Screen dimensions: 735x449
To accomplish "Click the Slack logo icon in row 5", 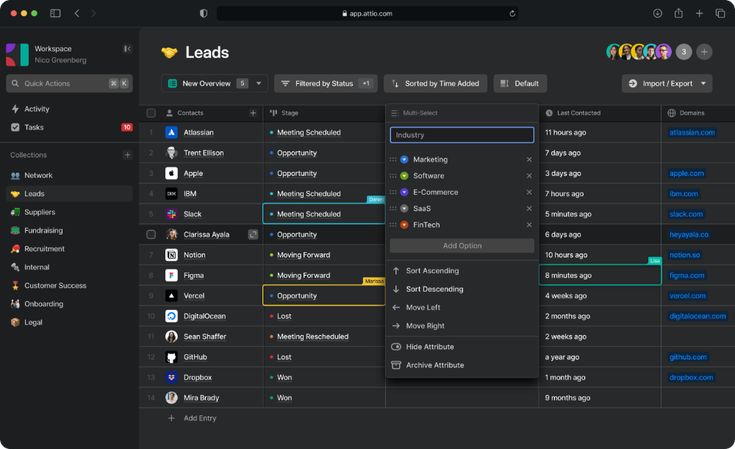I will [x=172, y=214].
